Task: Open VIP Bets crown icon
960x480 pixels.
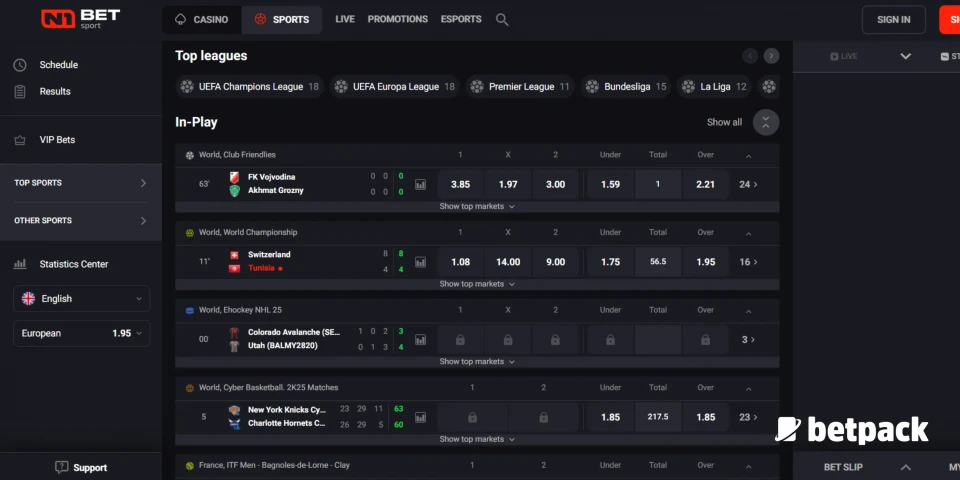Action: [x=20, y=140]
